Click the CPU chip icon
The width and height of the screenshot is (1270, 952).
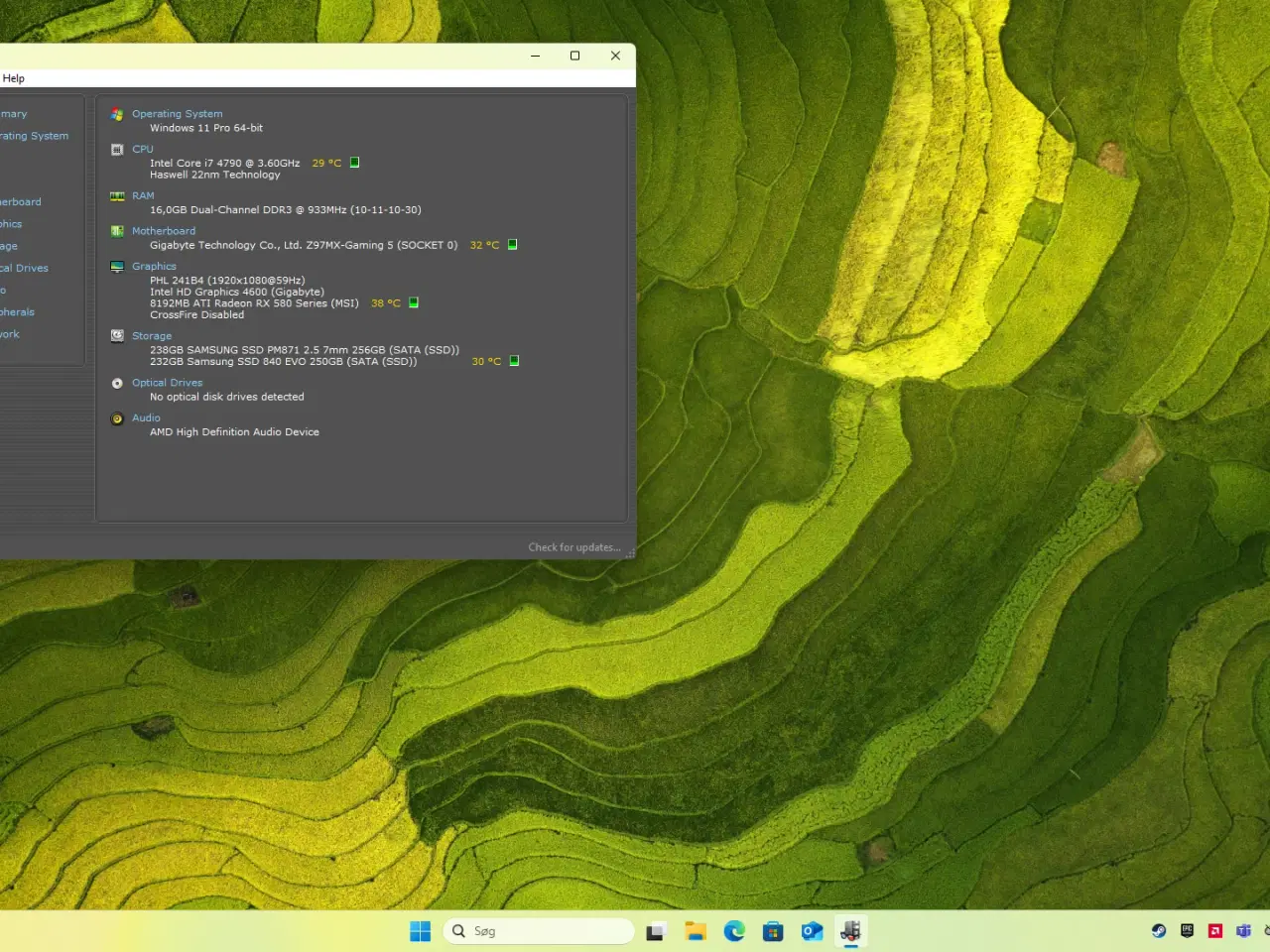click(x=117, y=150)
